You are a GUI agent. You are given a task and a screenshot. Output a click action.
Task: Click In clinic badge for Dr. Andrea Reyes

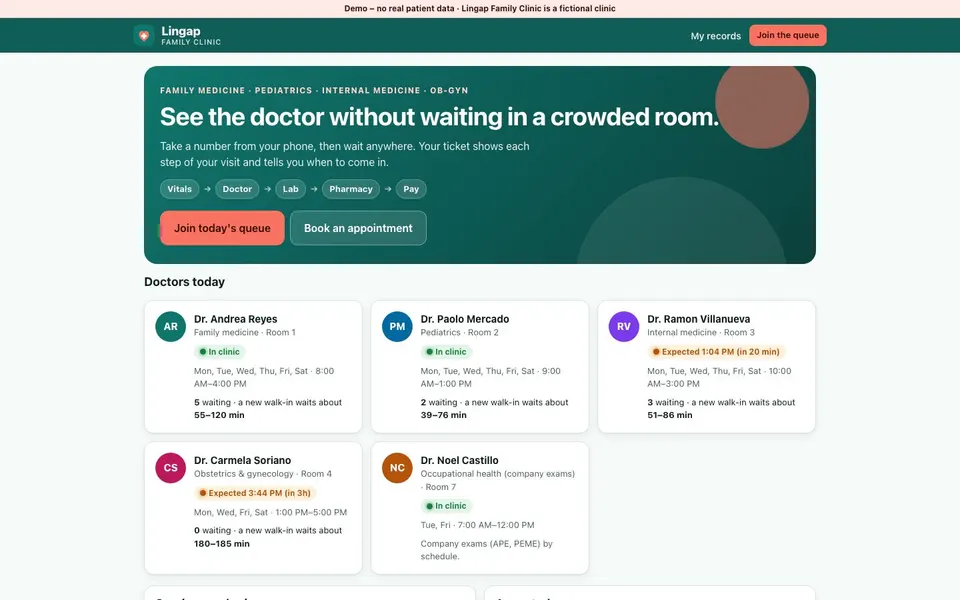pyautogui.click(x=219, y=351)
